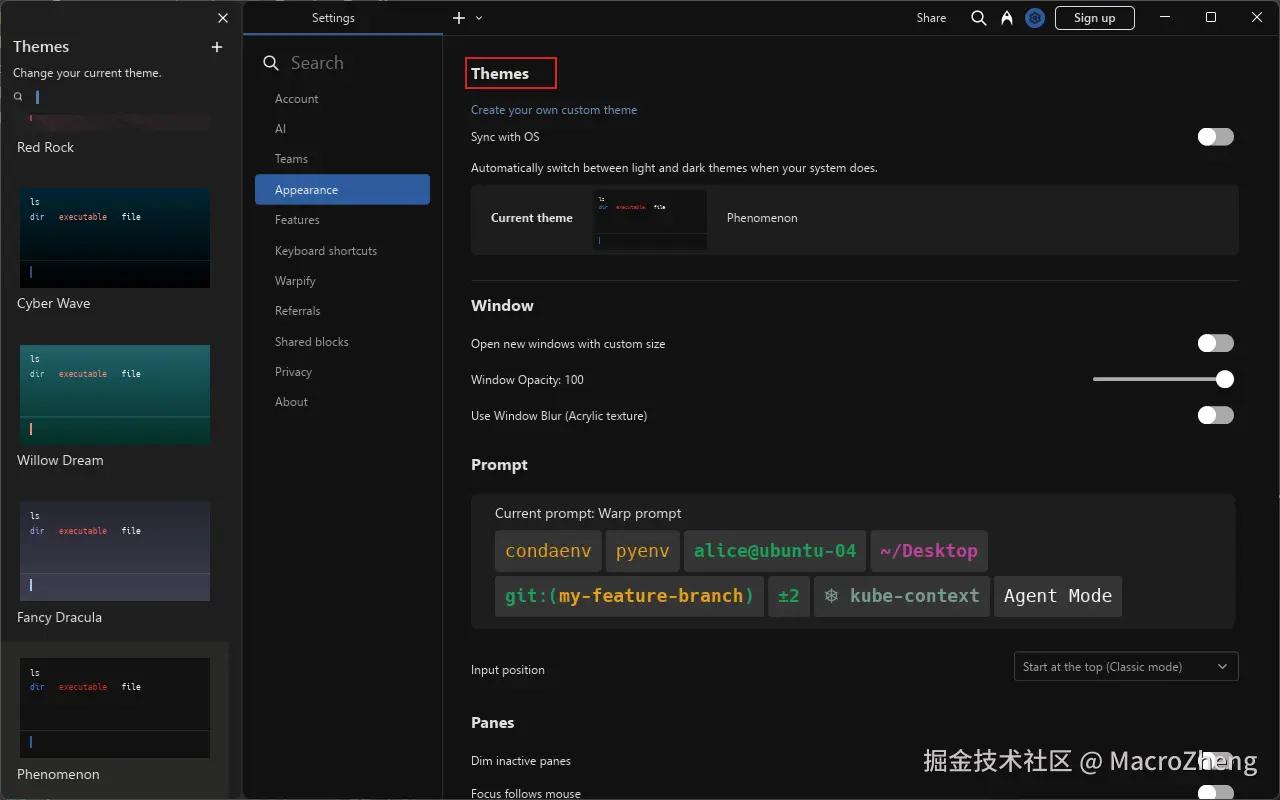Click the pyenv prompt chip
The image size is (1280, 800).
[x=643, y=551]
